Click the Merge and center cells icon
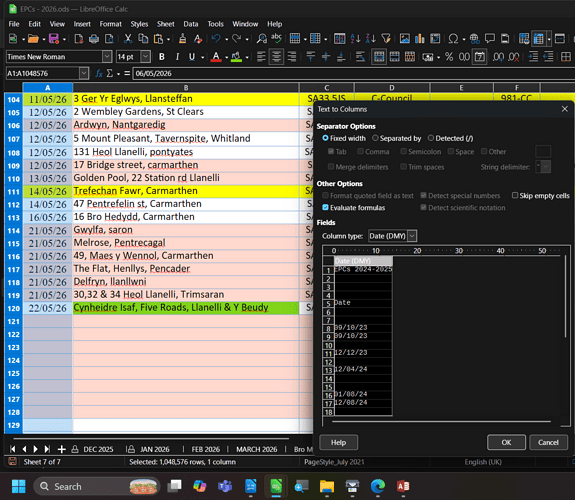Screen dimensions: 575x500 click(379, 57)
